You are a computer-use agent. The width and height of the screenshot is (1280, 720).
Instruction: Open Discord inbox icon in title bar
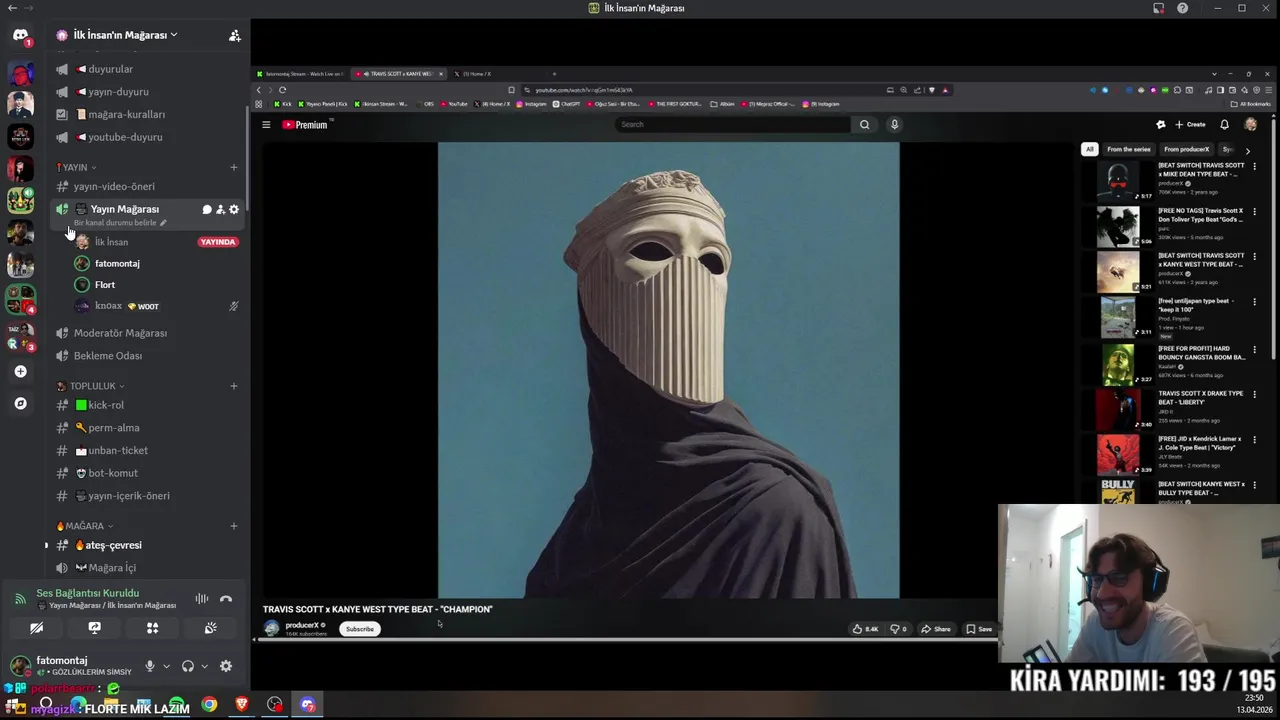point(1158,8)
